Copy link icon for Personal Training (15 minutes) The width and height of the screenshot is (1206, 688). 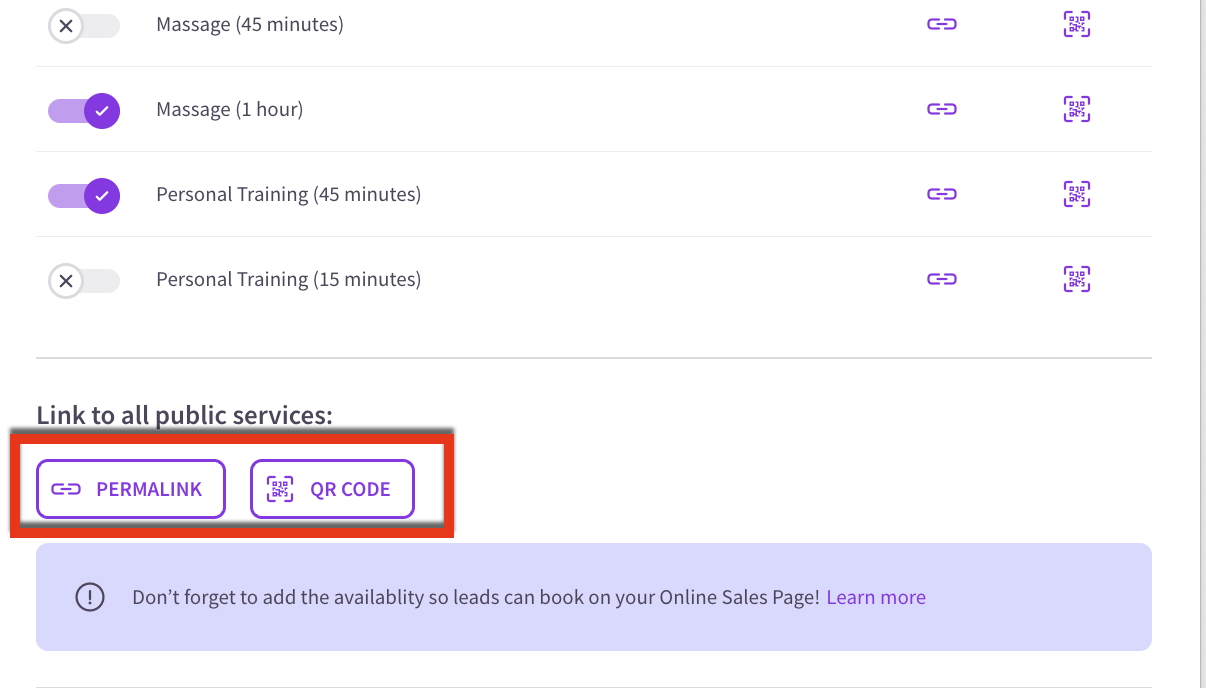pos(941,279)
